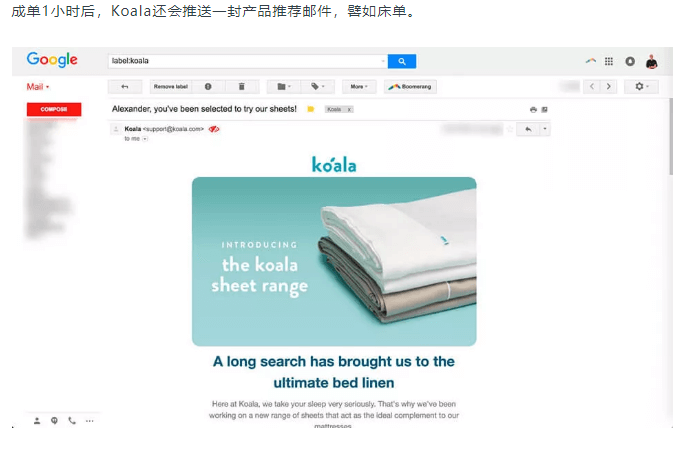Click the blue search magnifier button
The height and width of the screenshot is (449, 682).
(401, 61)
